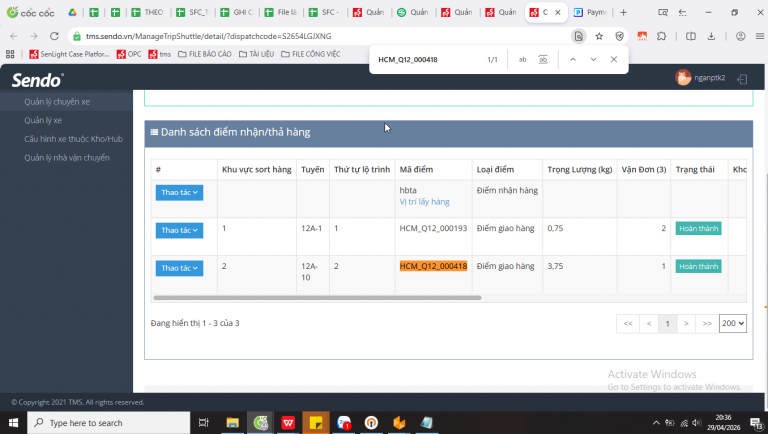Open FILE CÔNG VIỆC bookmark folder
Viewport: 768px width, 434px height.
click(311, 54)
